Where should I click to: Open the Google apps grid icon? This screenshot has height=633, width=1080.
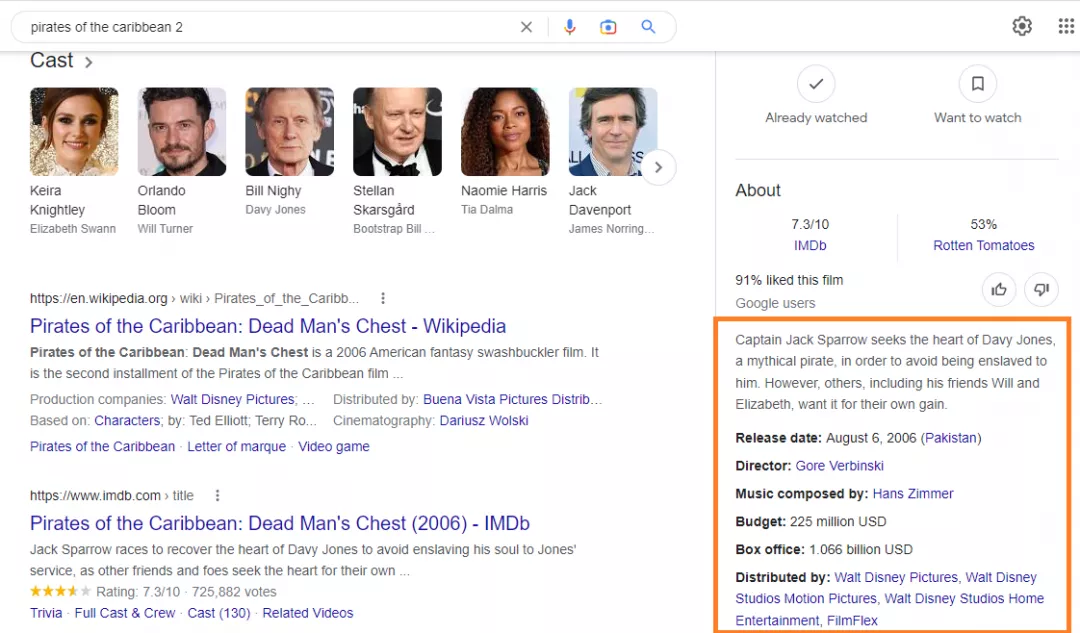(1066, 26)
